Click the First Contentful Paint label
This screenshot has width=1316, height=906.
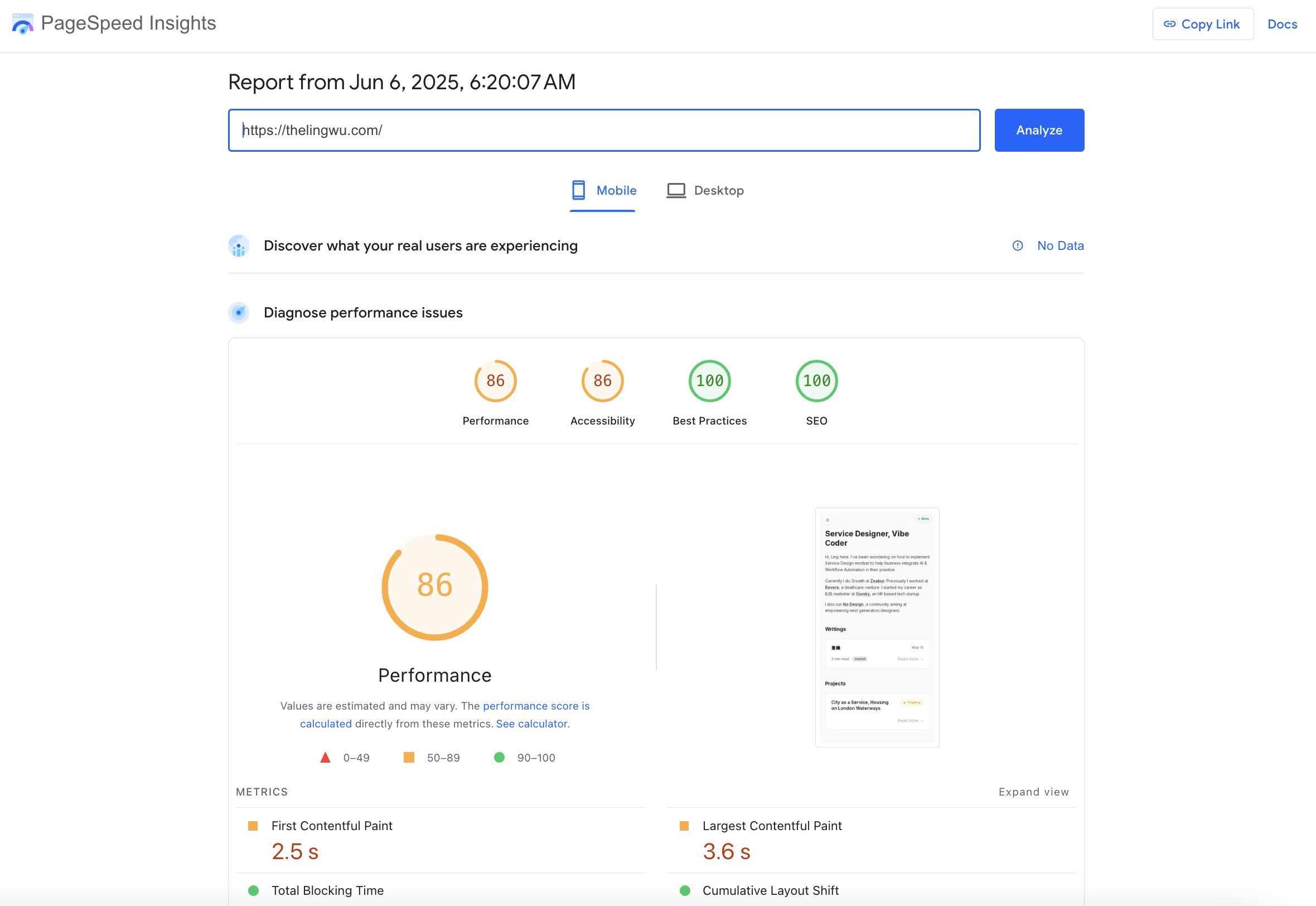click(x=332, y=826)
